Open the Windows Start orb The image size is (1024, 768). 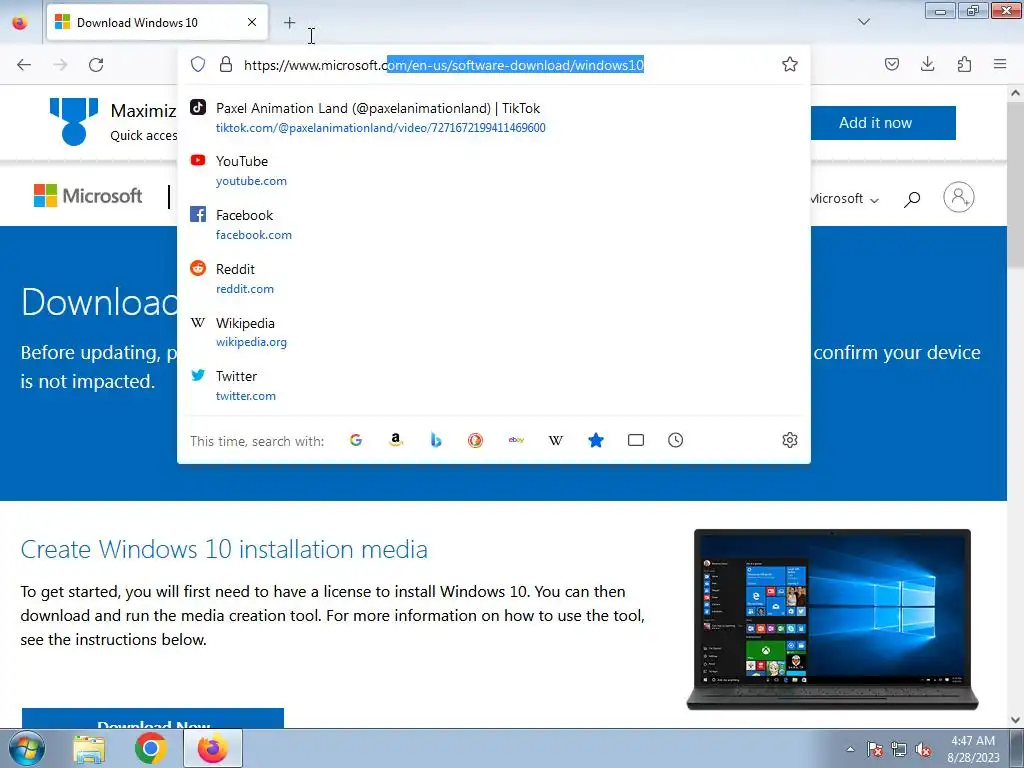(27, 748)
